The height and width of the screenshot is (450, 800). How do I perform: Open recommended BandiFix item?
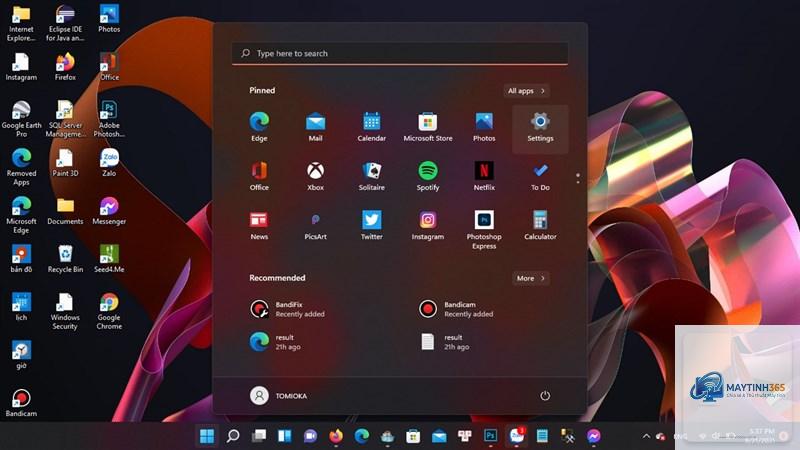tap(287, 309)
